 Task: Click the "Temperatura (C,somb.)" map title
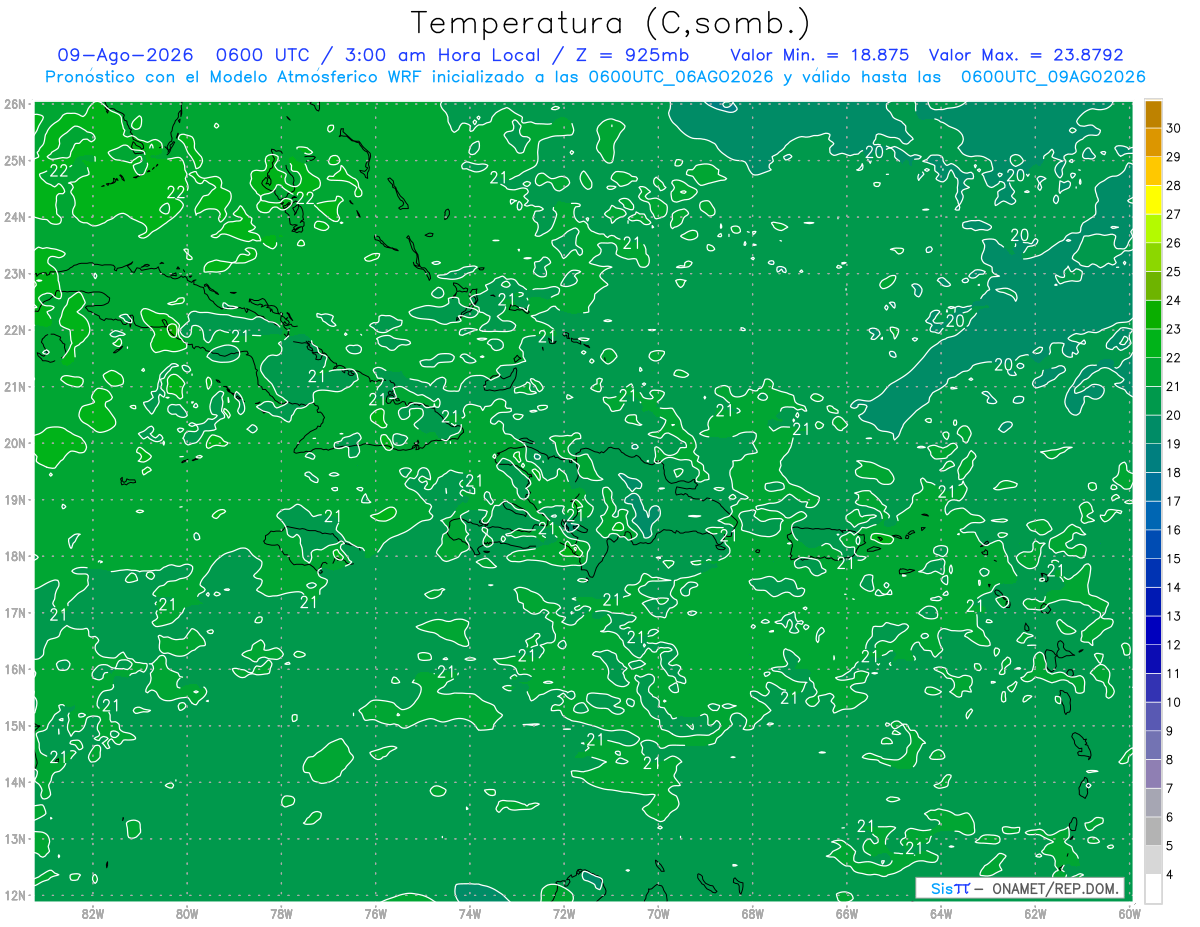(x=611, y=23)
